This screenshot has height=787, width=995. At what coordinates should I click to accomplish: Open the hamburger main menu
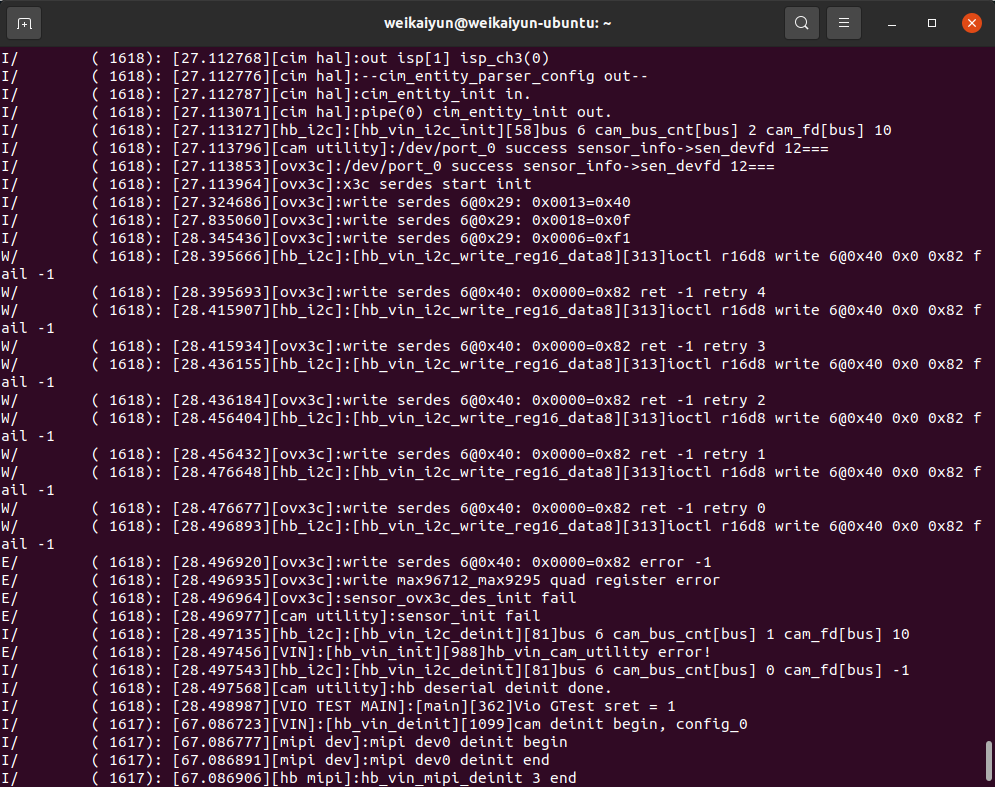pyautogui.click(x=845, y=22)
